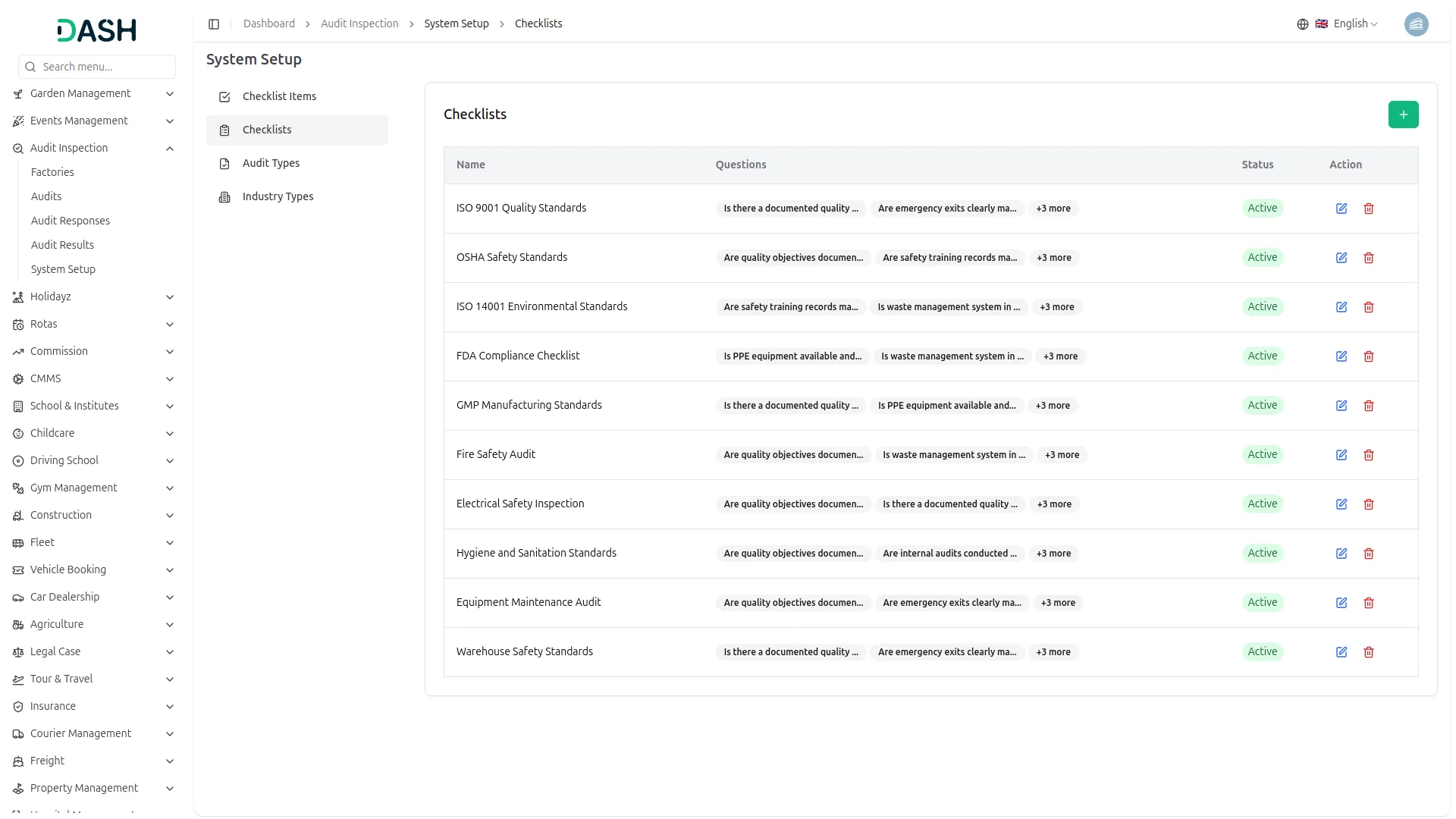Open the user avatar menu
The image size is (1456, 819).
click(x=1416, y=24)
